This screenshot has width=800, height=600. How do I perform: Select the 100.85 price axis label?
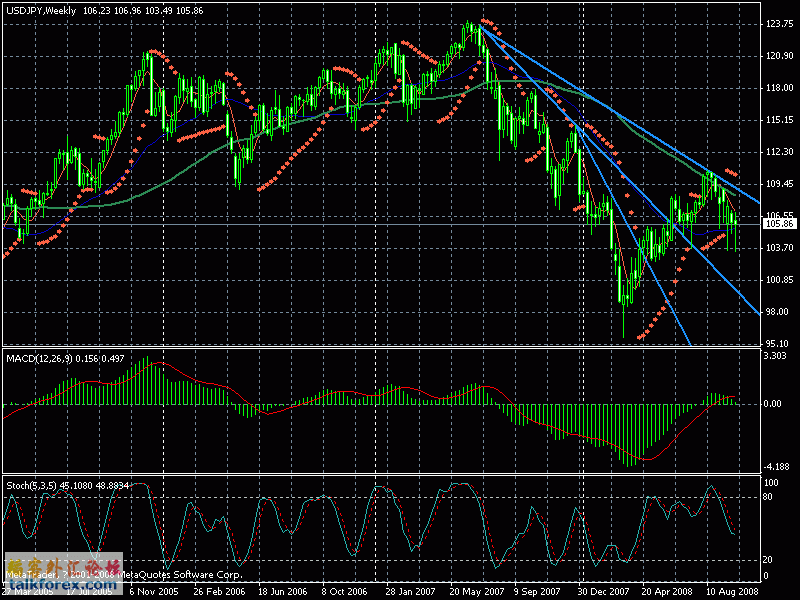click(x=780, y=280)
